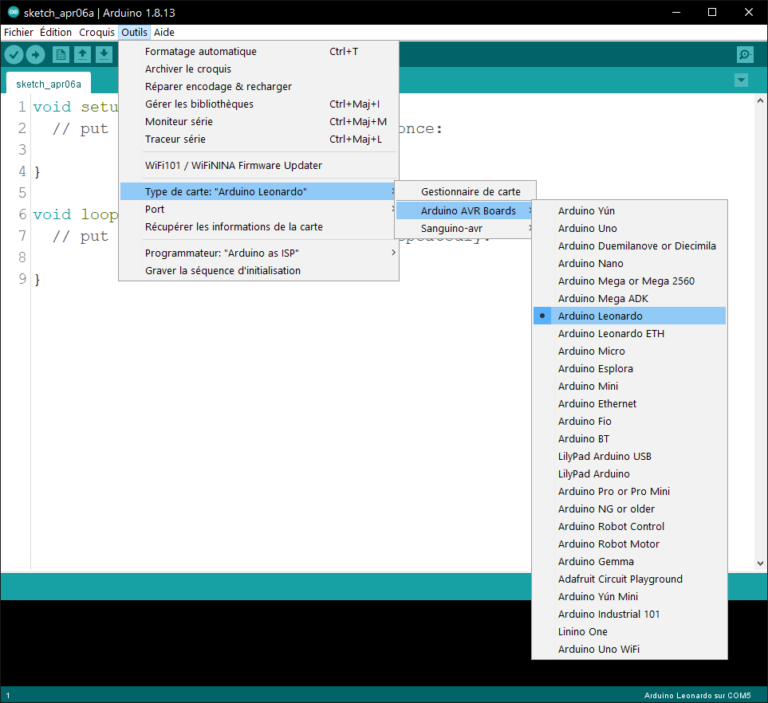
Task: Click the Verify sketch checkmark icon
Action: pos(14,55)
